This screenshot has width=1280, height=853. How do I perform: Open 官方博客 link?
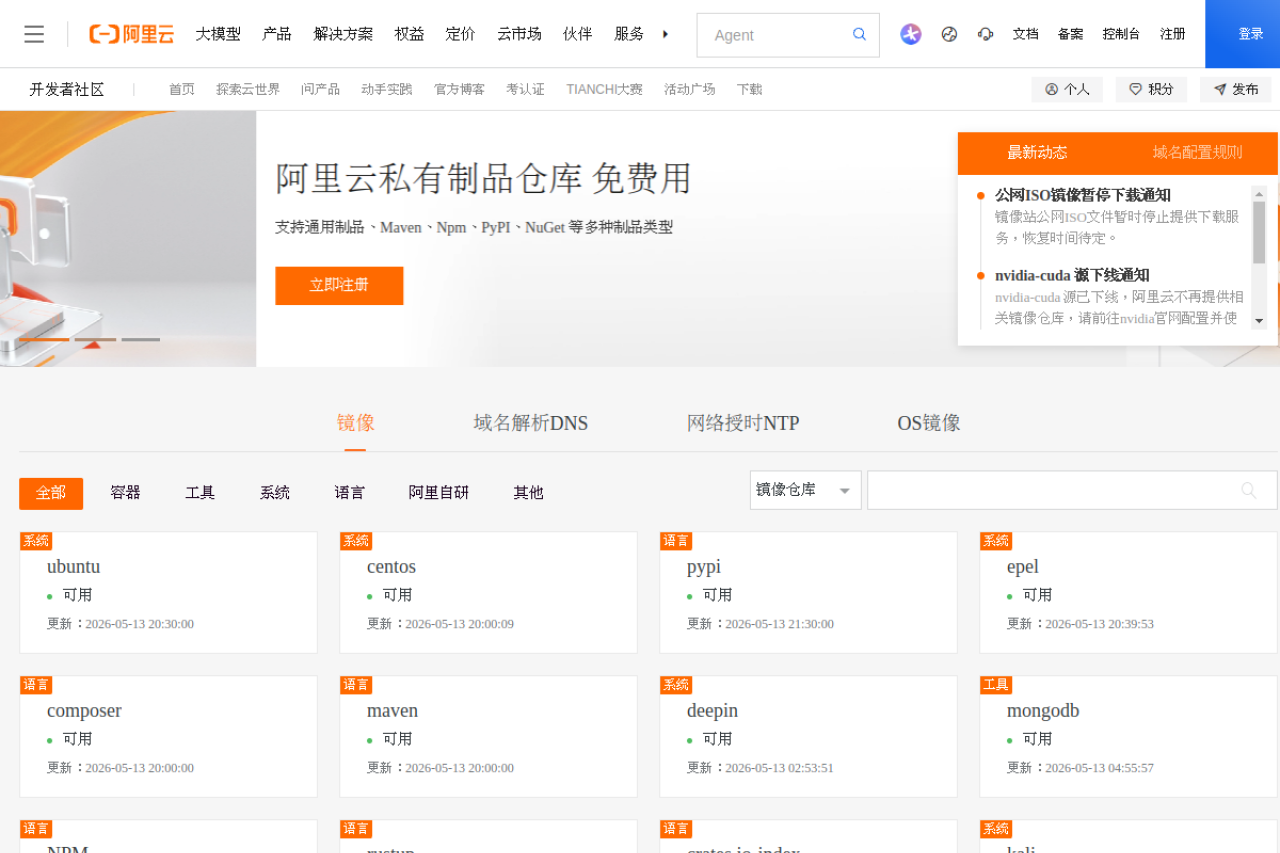tap(459, 89)
